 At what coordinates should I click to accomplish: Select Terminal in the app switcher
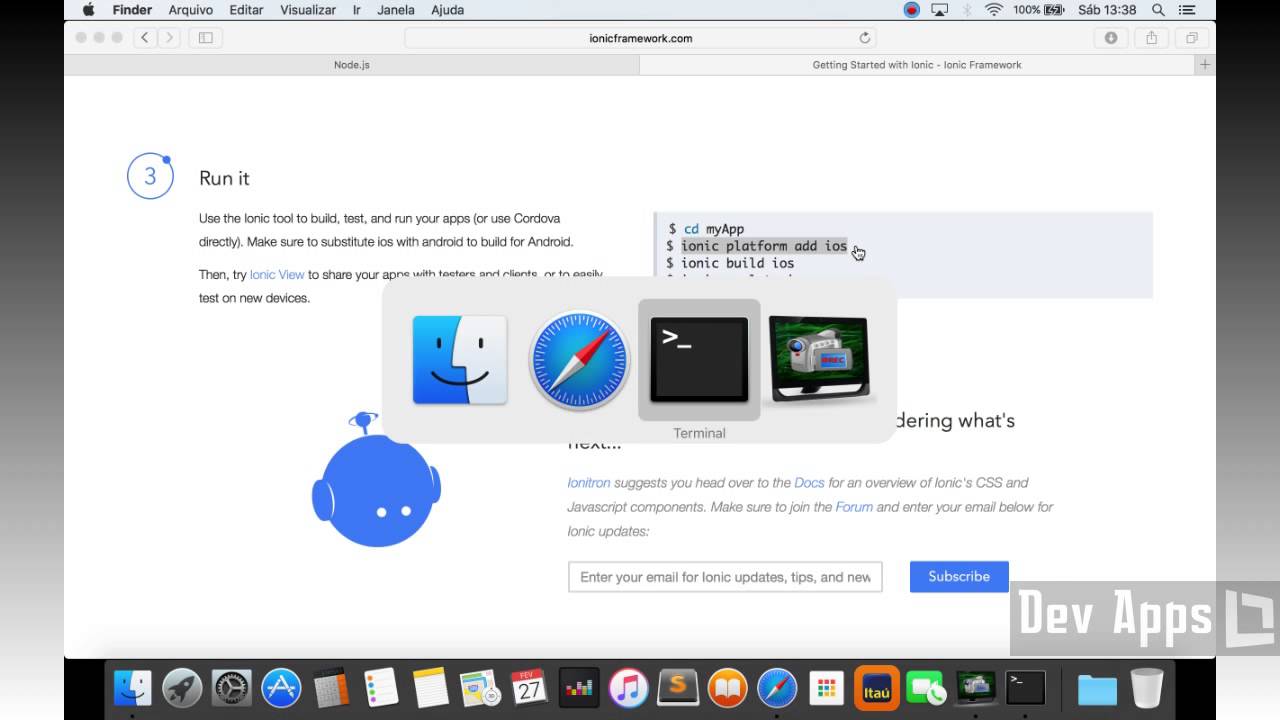699,360
